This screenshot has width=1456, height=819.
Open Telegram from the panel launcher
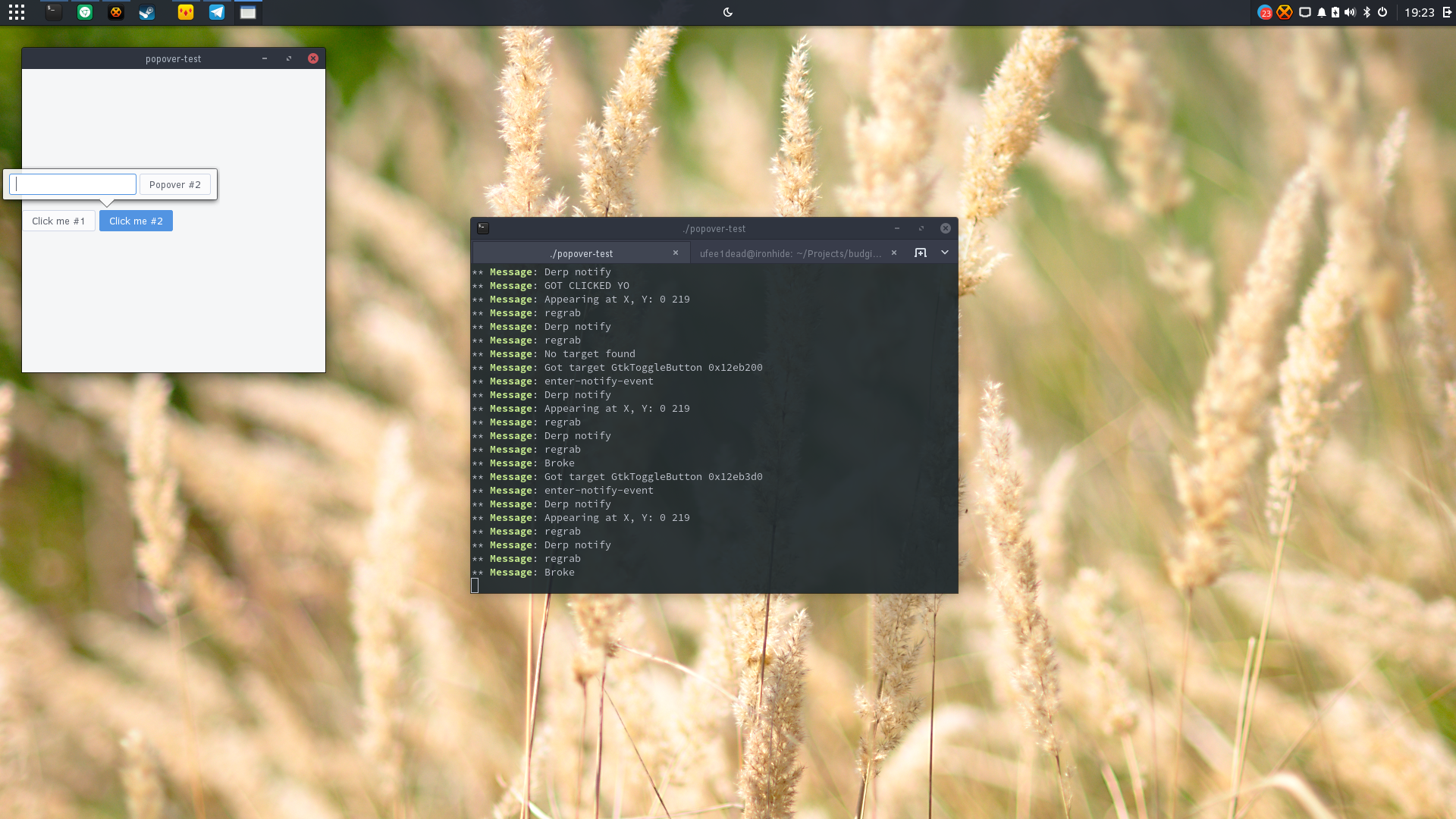[217, 12]
